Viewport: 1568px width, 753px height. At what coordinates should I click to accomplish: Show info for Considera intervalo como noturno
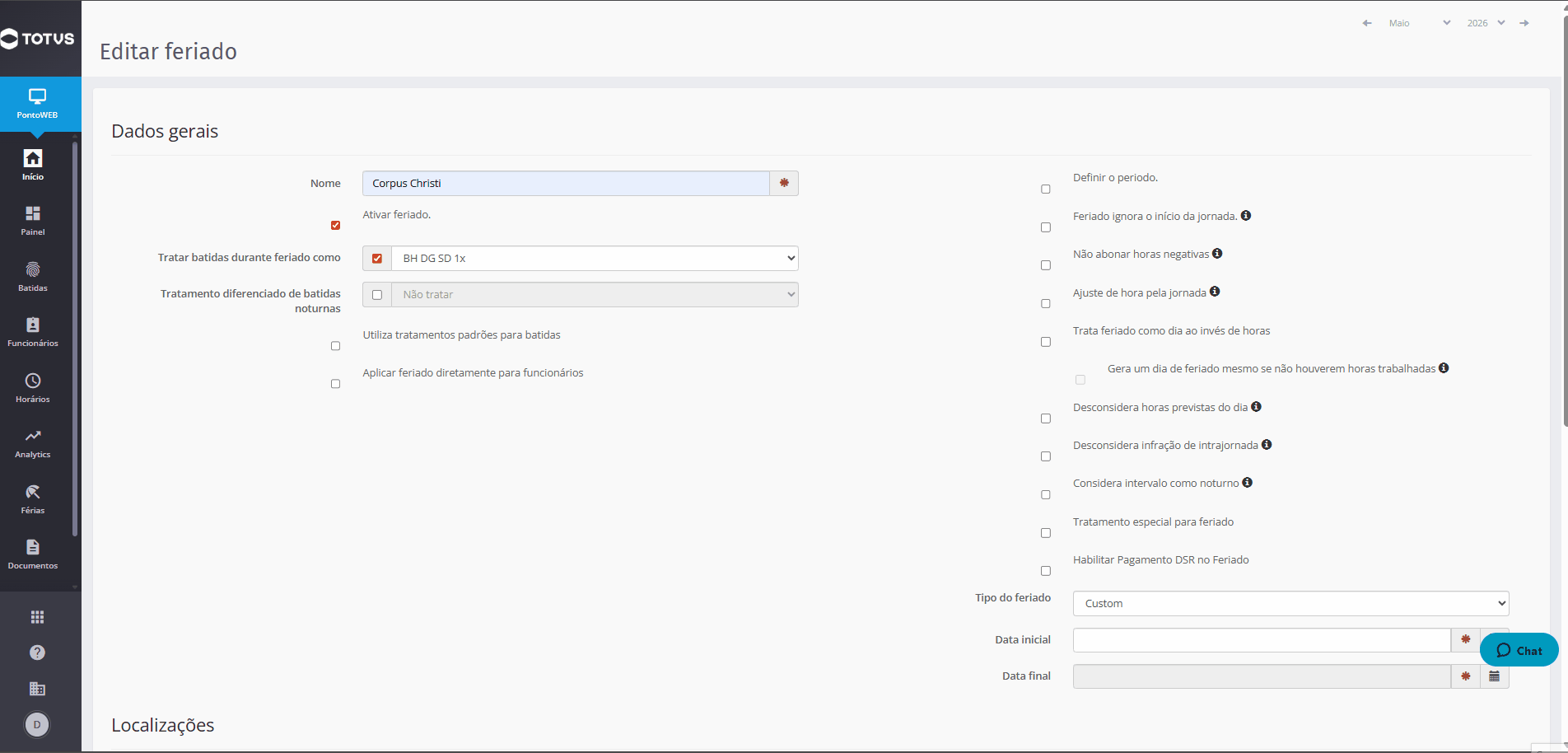click(x=1248, y=483)
